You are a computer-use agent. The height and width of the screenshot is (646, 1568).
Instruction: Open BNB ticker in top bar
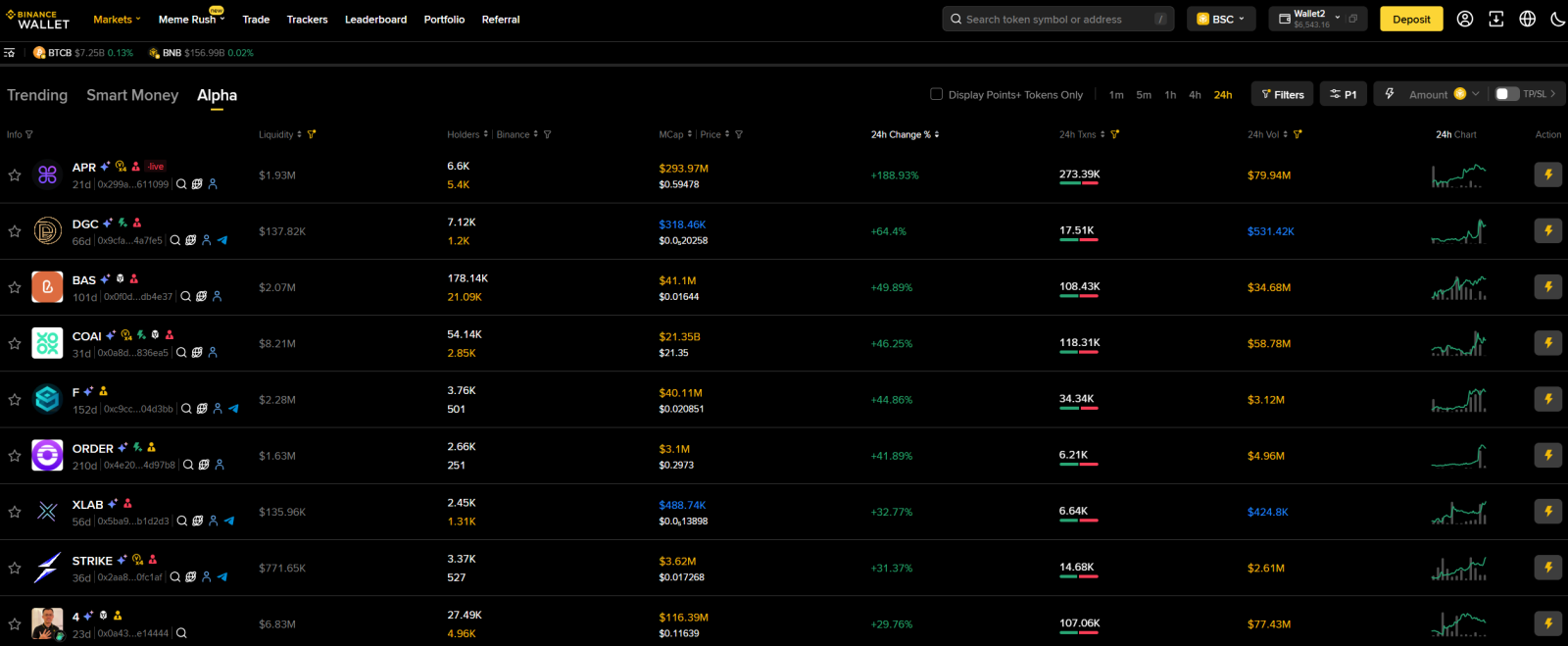(x=201, y=53)
